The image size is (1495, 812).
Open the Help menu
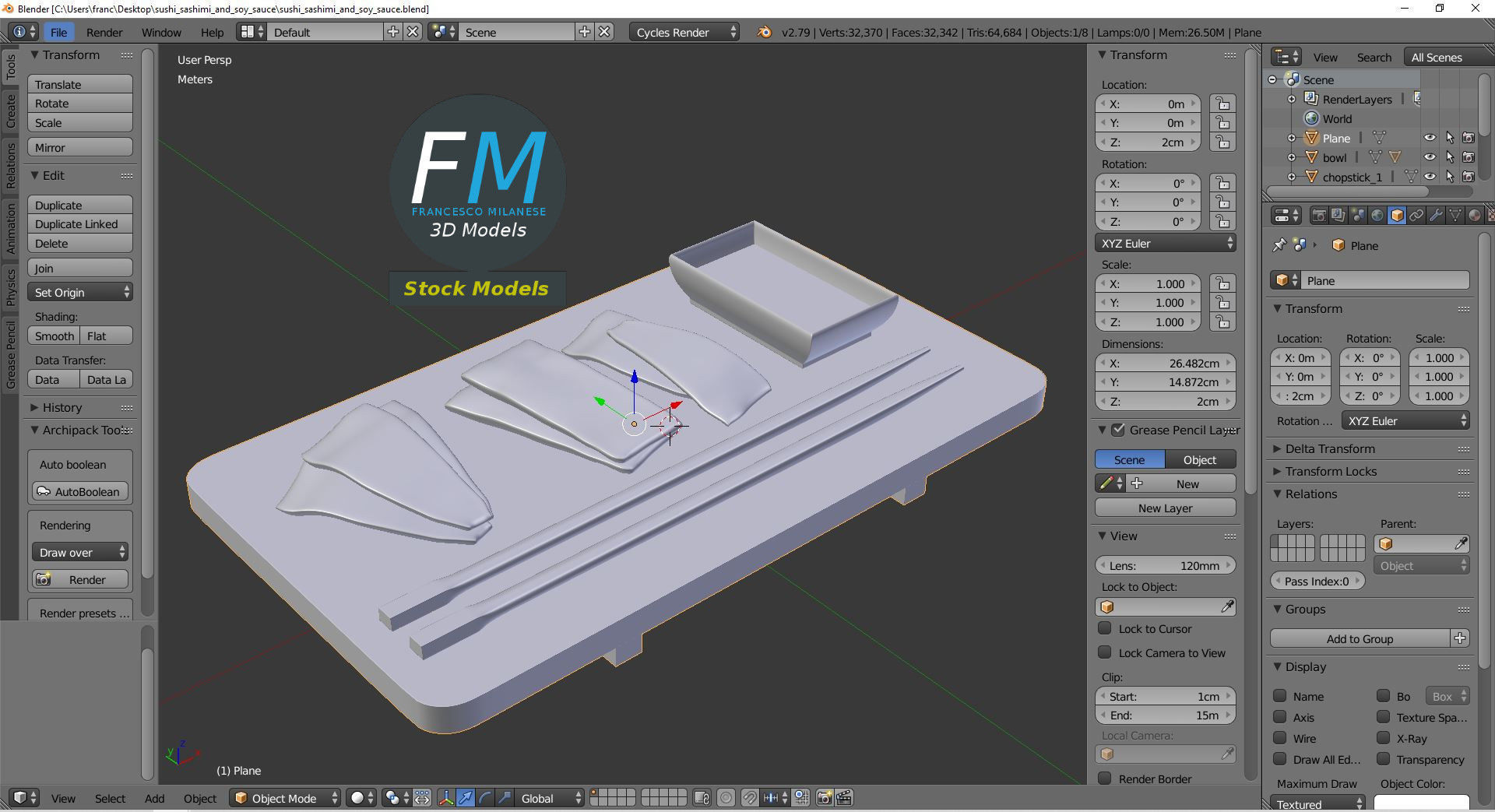tap(212, 32)
